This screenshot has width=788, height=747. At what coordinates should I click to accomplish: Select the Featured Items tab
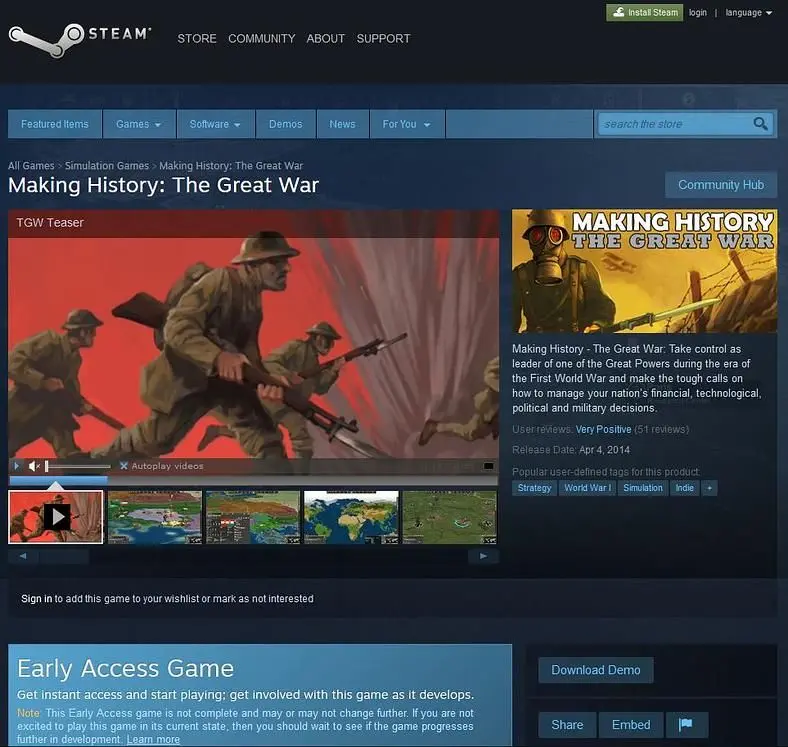[55, 124]
